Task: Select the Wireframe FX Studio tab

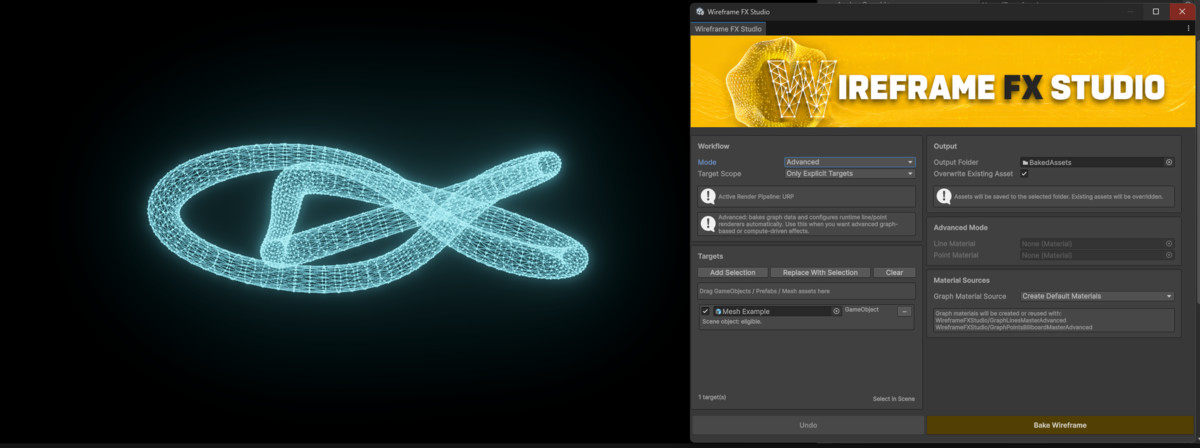Action: (729, 28)
